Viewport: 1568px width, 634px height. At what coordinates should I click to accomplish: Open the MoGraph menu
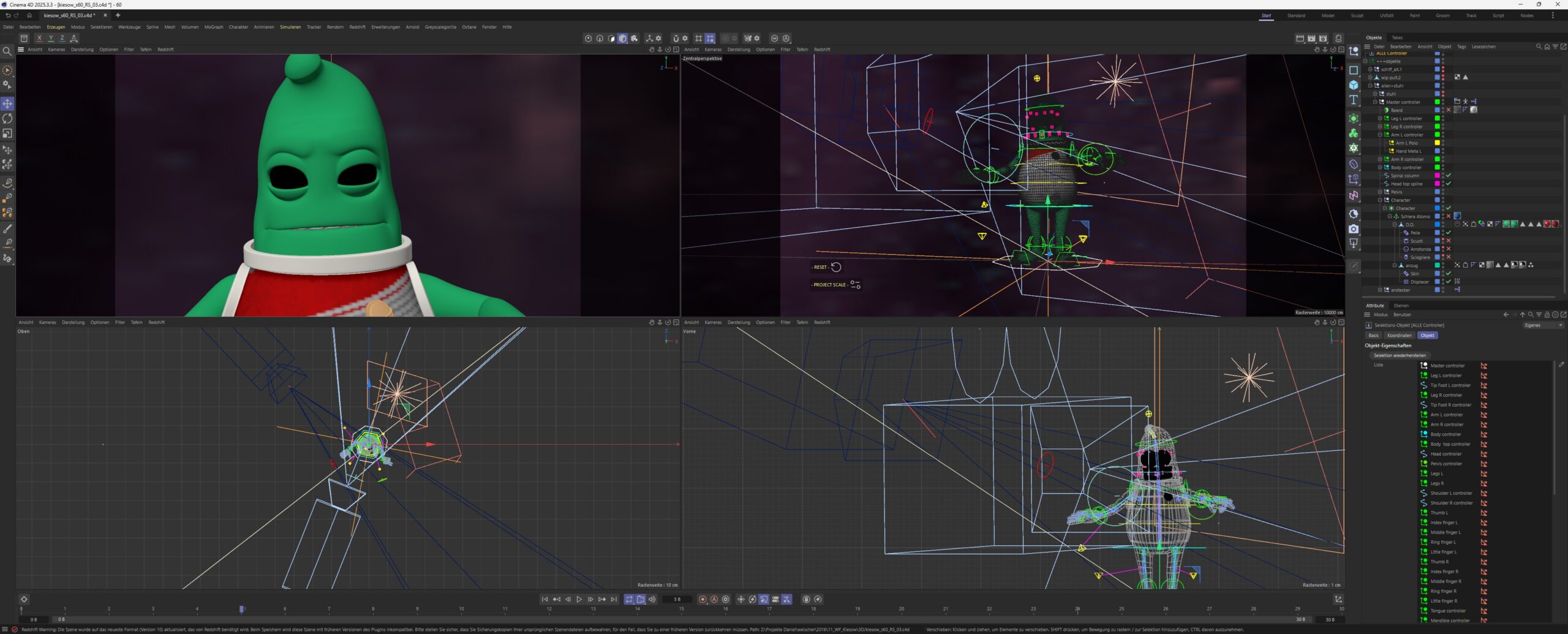(214, 27)
